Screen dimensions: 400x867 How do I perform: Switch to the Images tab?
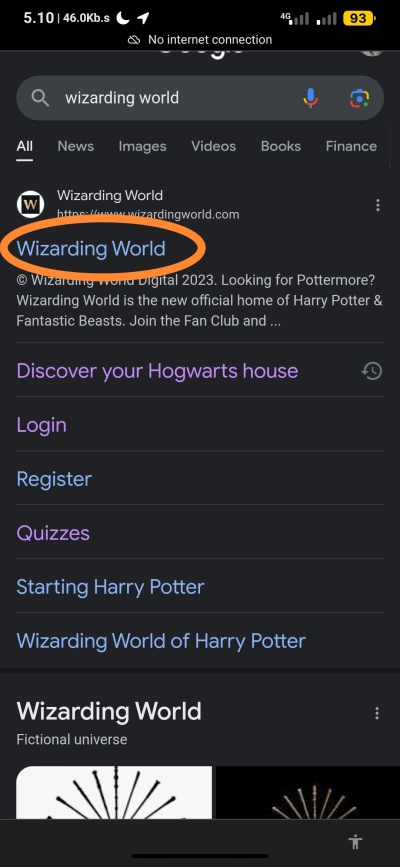tap(142, 146)
